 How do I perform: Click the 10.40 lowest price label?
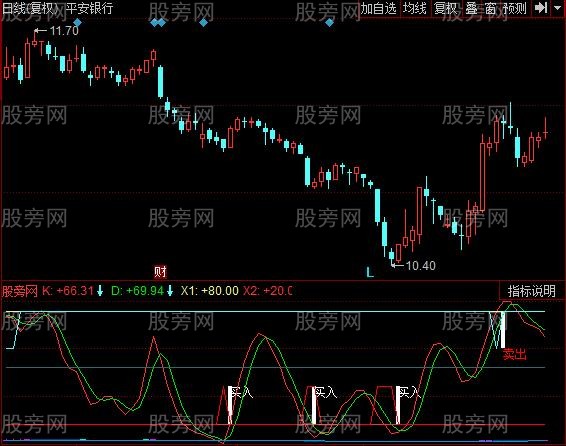(421, 266)
